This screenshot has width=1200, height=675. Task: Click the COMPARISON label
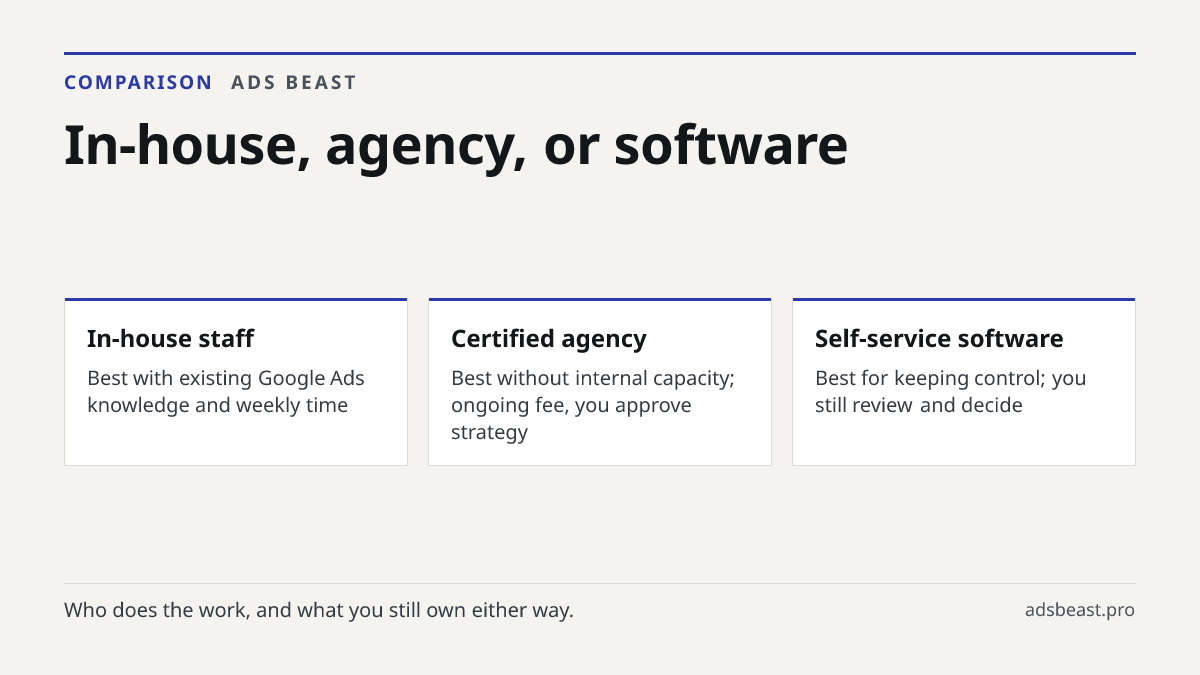coord(138,83)
